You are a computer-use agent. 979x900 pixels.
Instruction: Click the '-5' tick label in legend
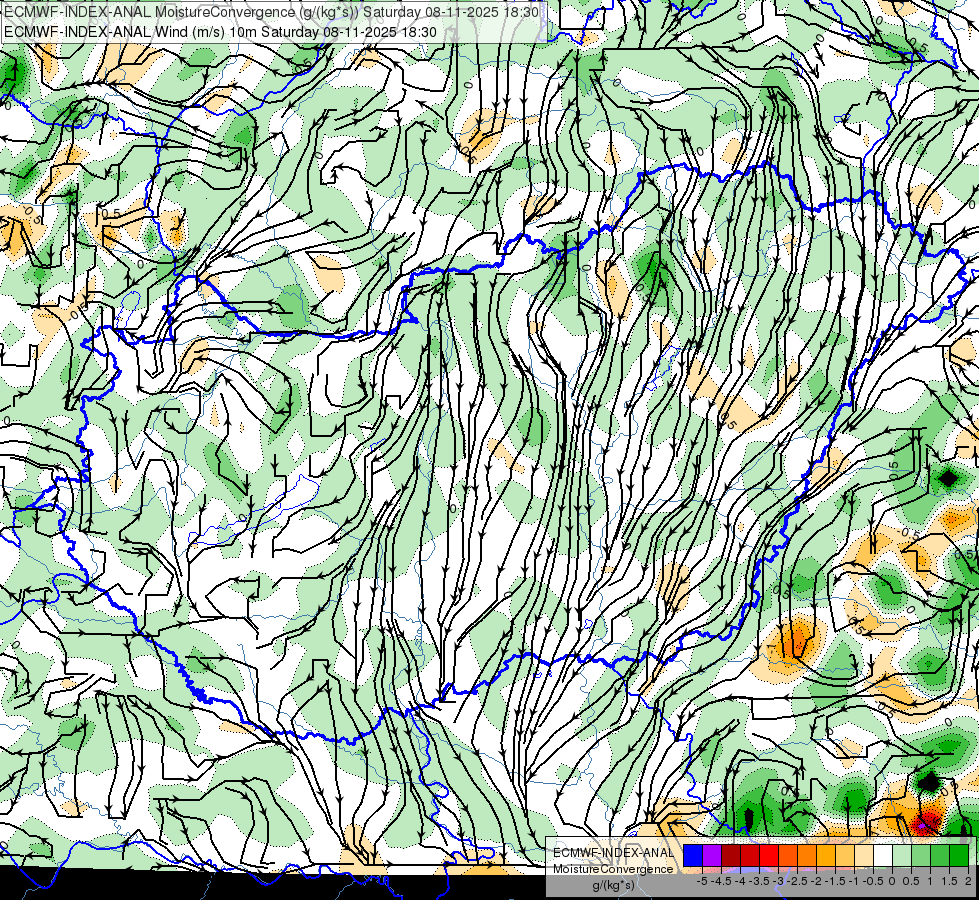[702, 881]
